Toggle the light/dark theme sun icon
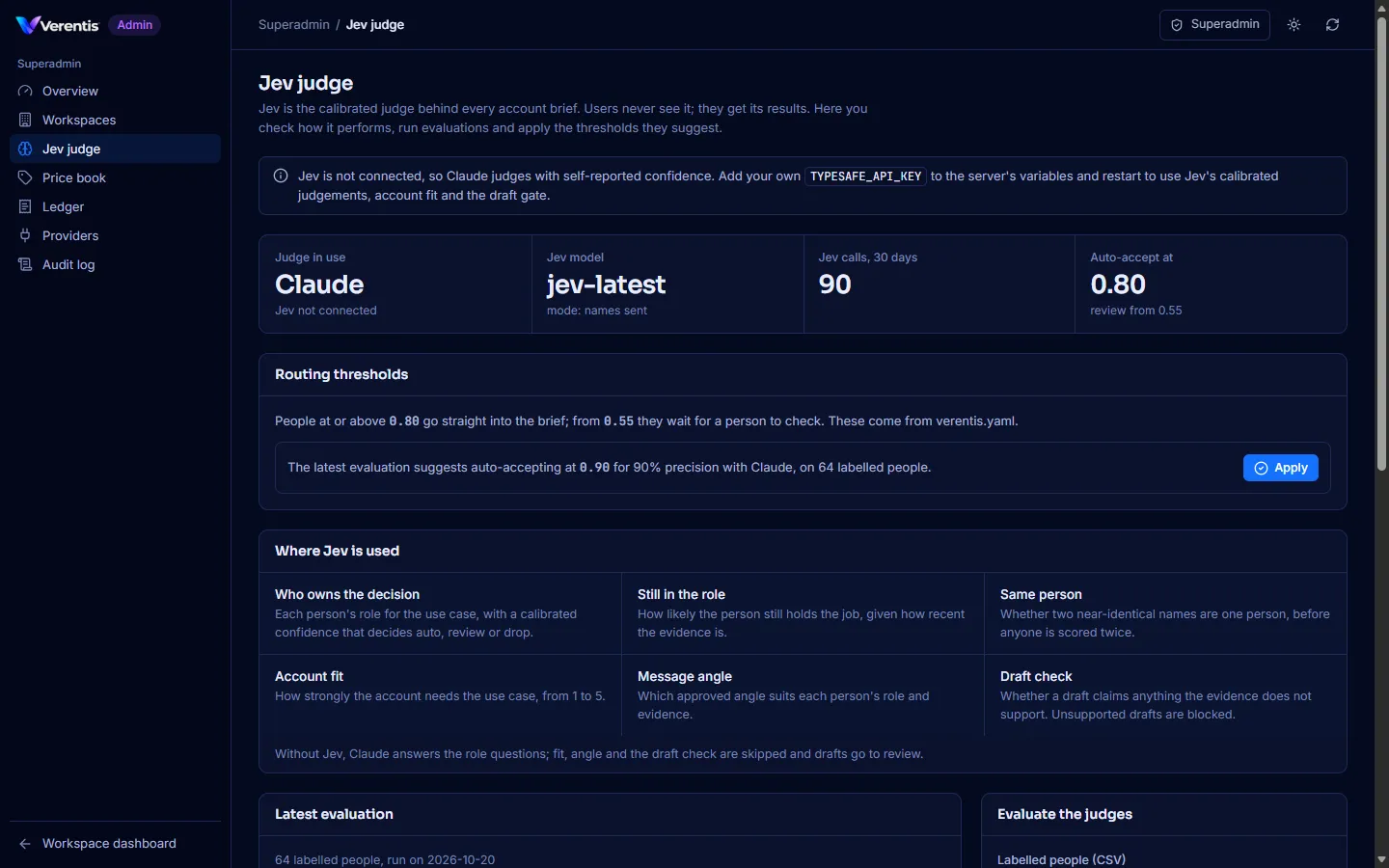The image size is (1389, 868). click(1294, 25)
